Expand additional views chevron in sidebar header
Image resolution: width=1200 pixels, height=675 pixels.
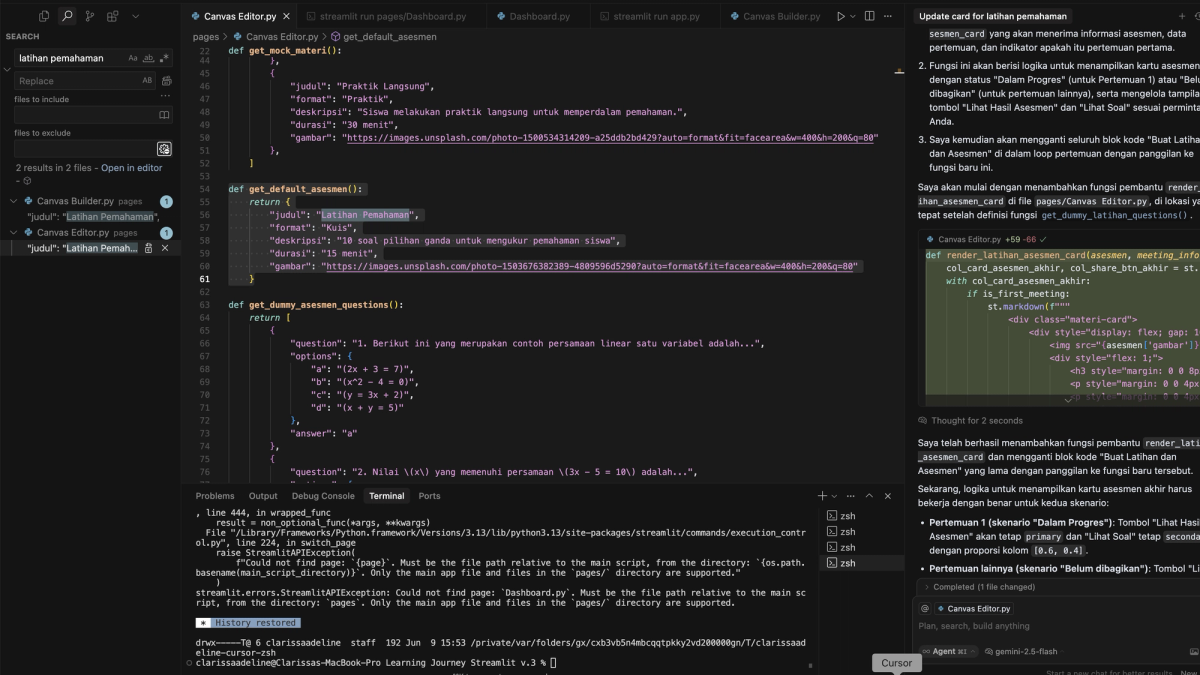(136, 16)
